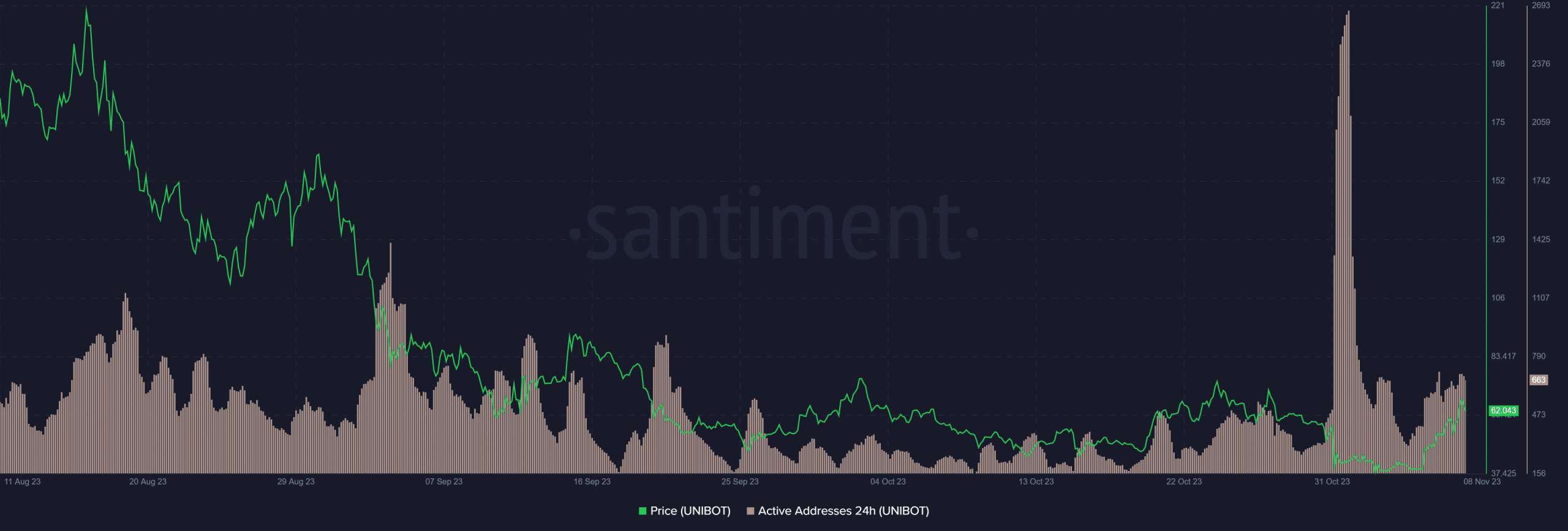Select the 11 Aug 23 date label
This screenshot has width=1568, height=531.
pyautogui.click(x=23, y=481)
